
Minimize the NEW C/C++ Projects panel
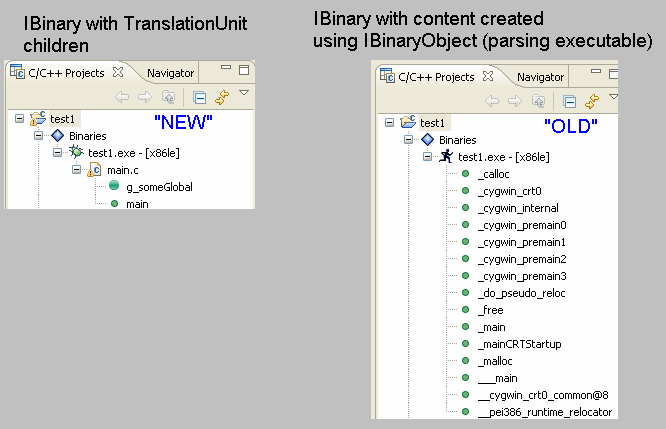point(226,67)
